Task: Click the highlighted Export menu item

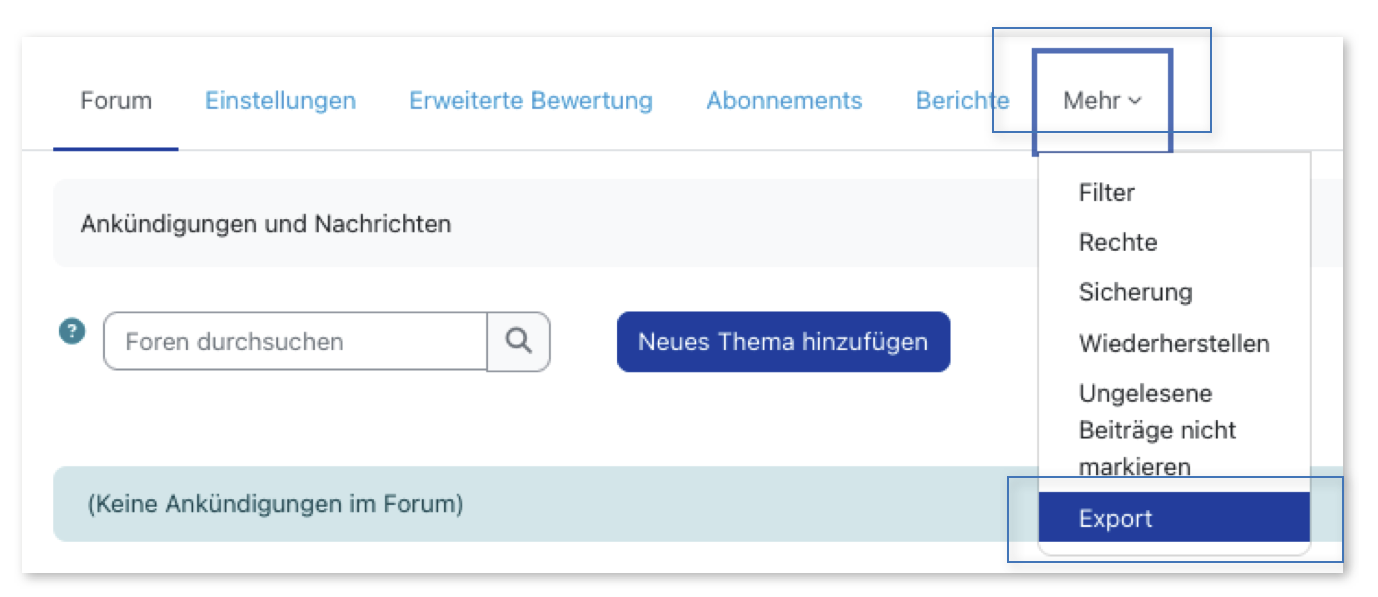Action: point(1115,518)
